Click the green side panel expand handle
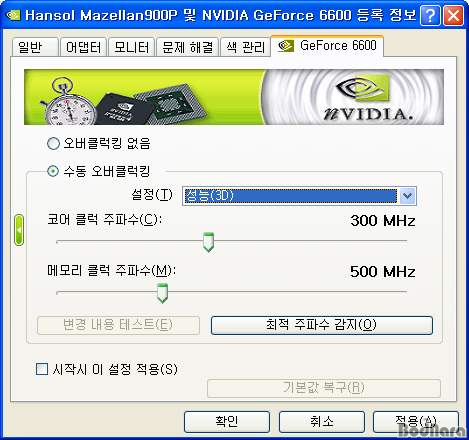469x440 pixels. [19, 230]
